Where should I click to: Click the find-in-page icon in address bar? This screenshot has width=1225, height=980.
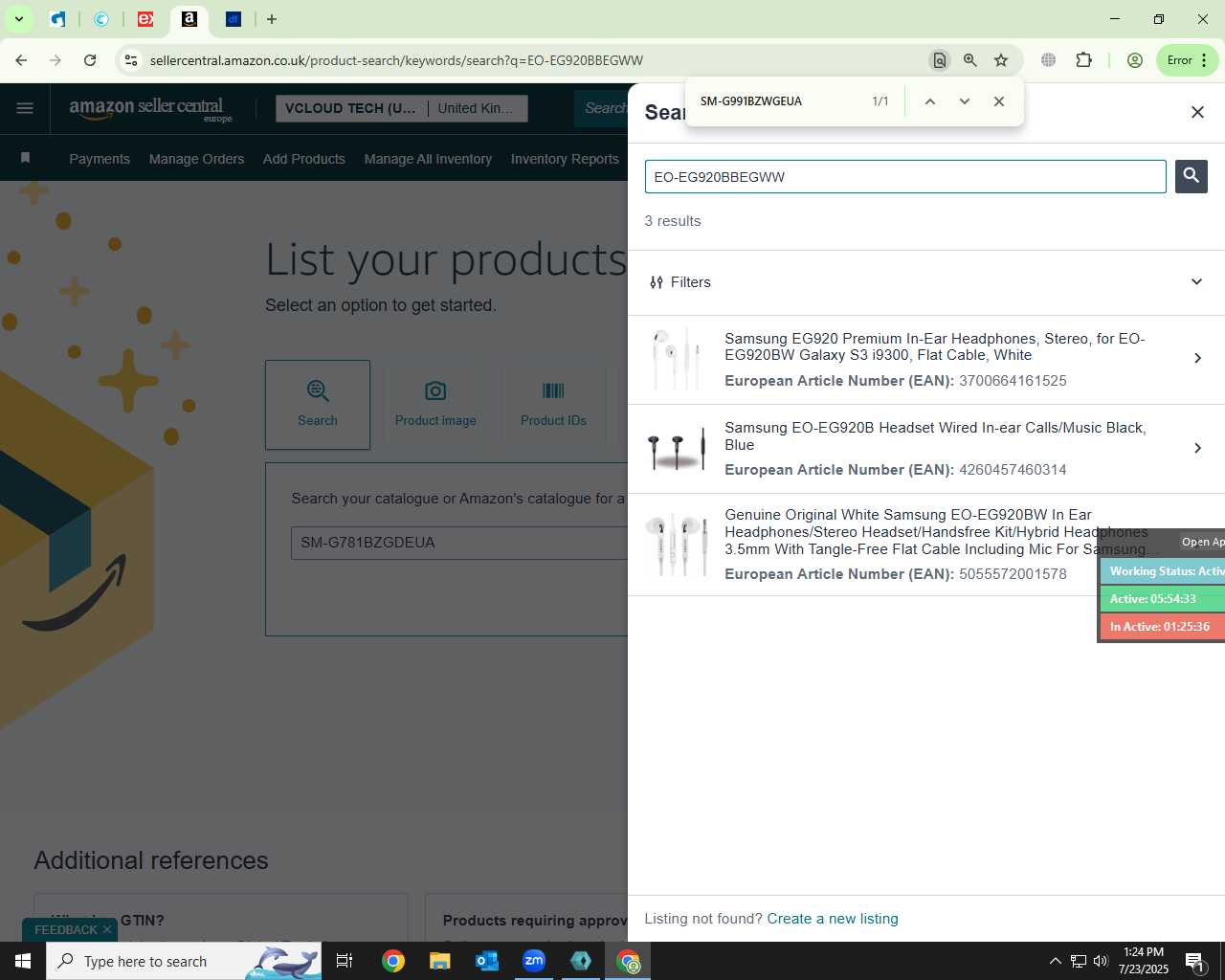tap(940, 60)
